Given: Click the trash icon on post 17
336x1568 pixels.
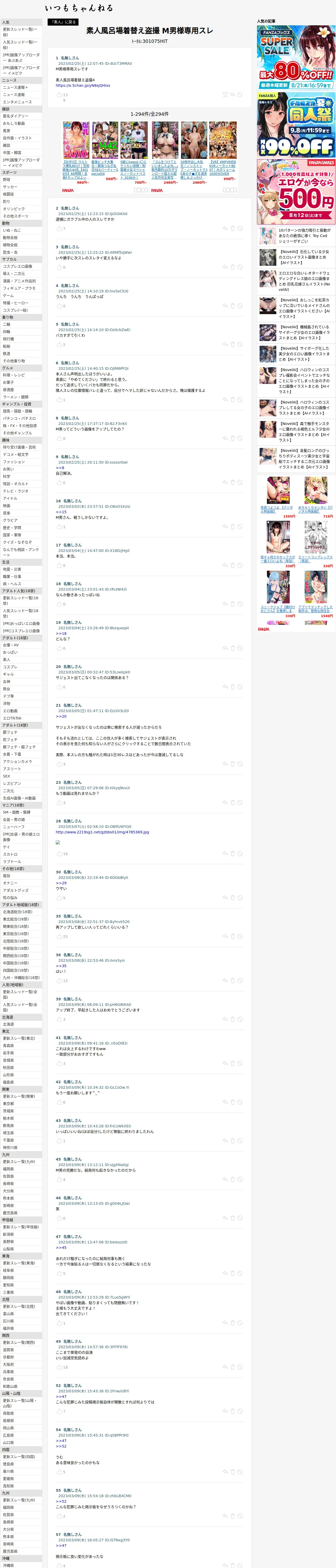Looking at the screenshot, I should (232, 566).
